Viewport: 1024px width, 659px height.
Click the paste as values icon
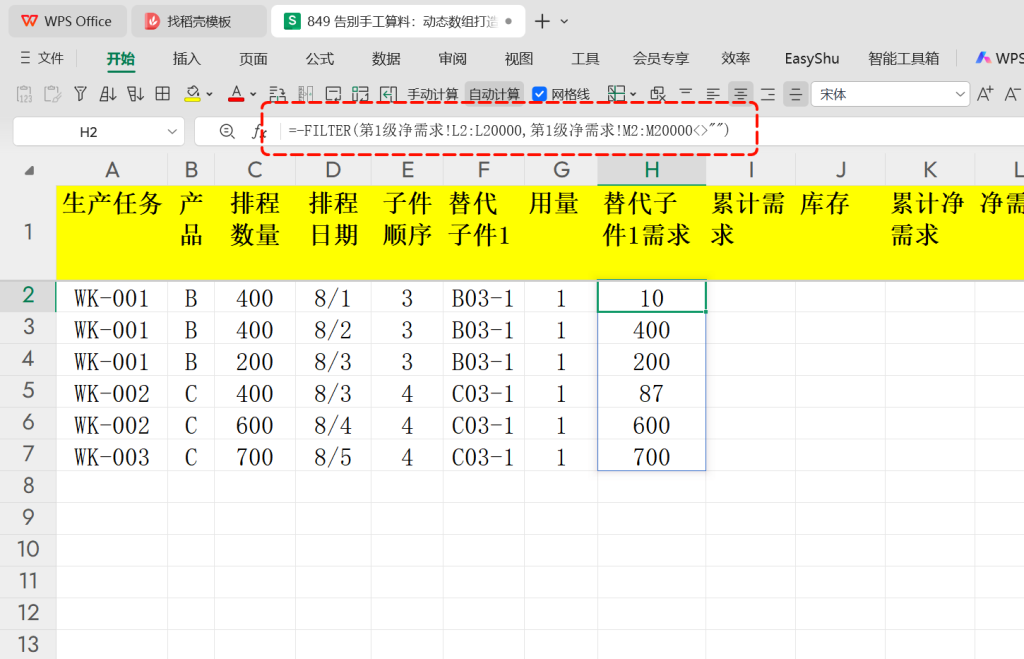[x=24, y=94]
